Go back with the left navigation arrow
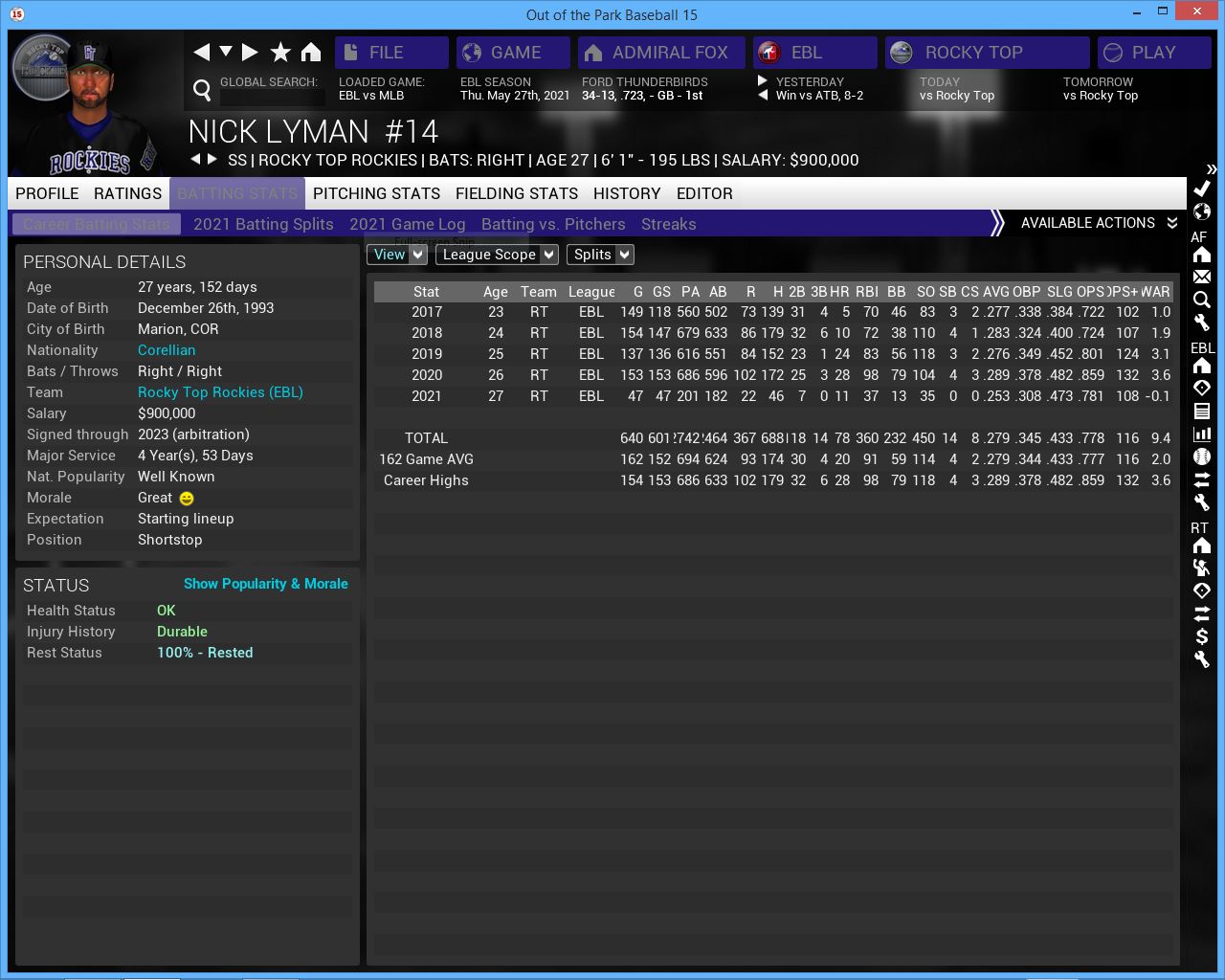Screen dimensions: 1225x980 tap(201, 53)
